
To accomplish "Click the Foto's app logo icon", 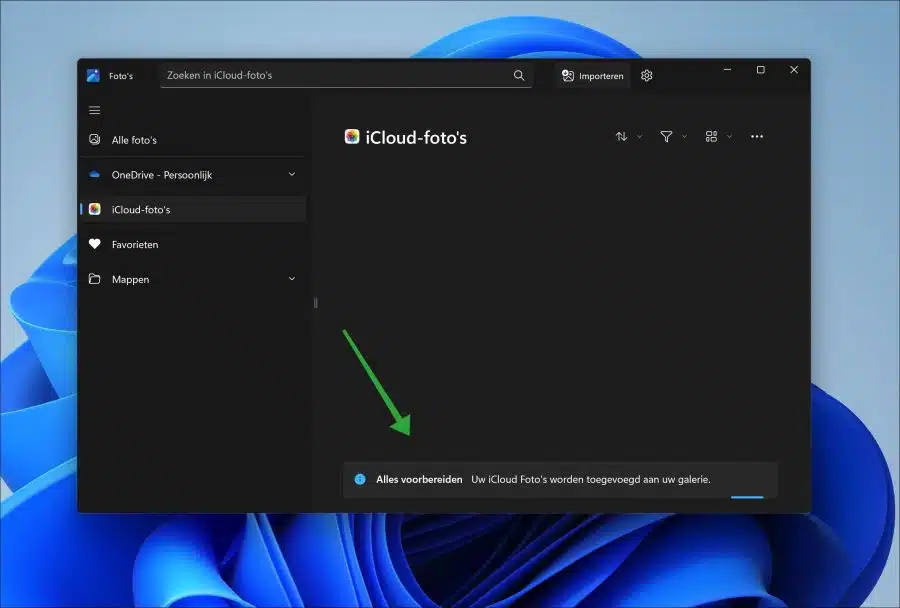I will [x=93, y=75].
